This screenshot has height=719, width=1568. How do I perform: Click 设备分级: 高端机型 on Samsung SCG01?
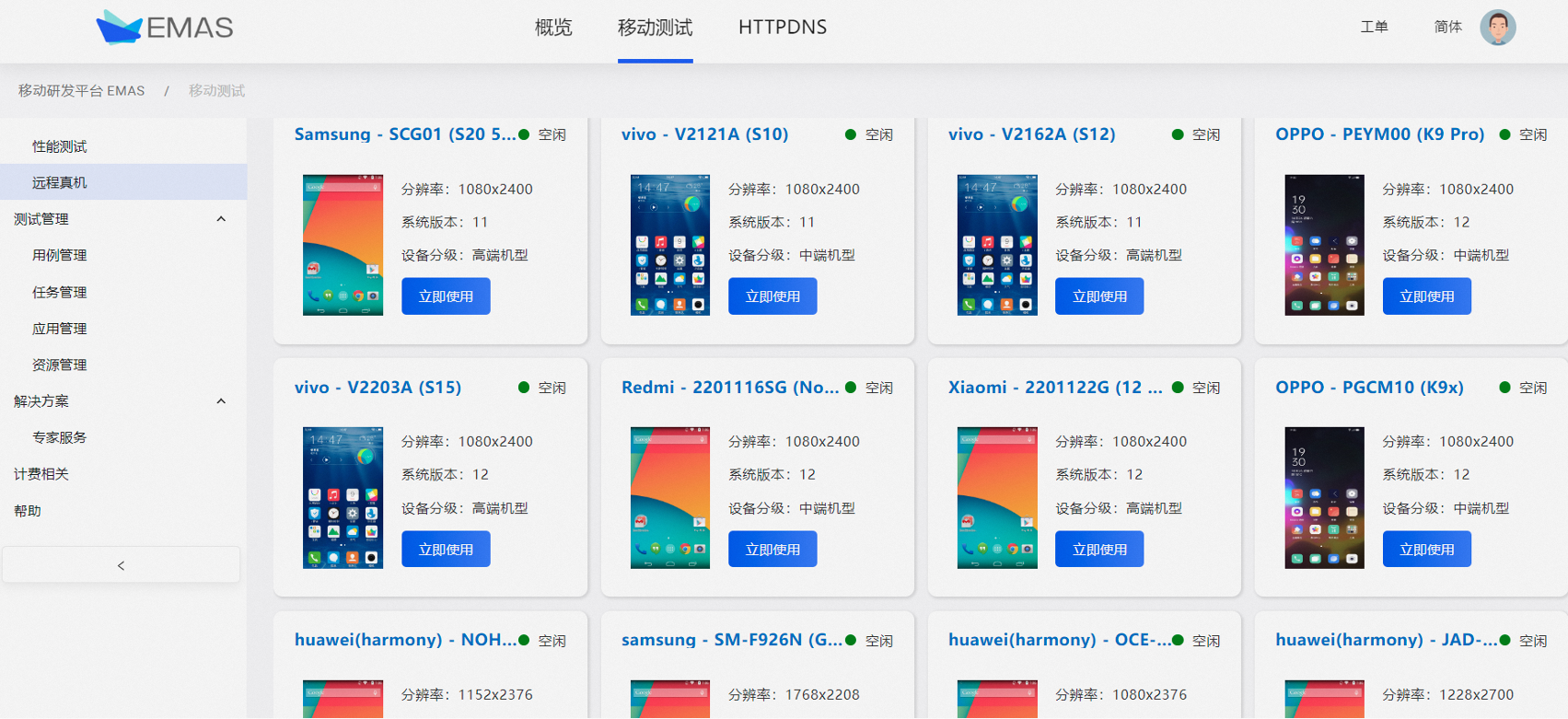(x=465, y=255)
